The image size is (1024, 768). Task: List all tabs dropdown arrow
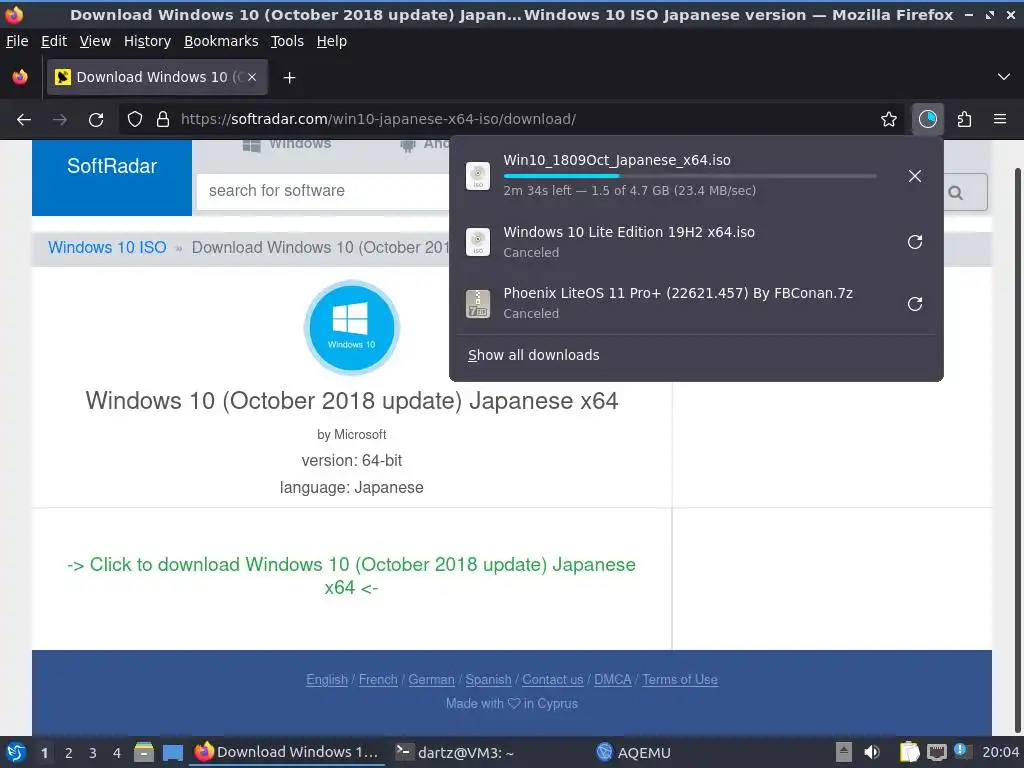pyautogui.click(x=1004, y=77)
